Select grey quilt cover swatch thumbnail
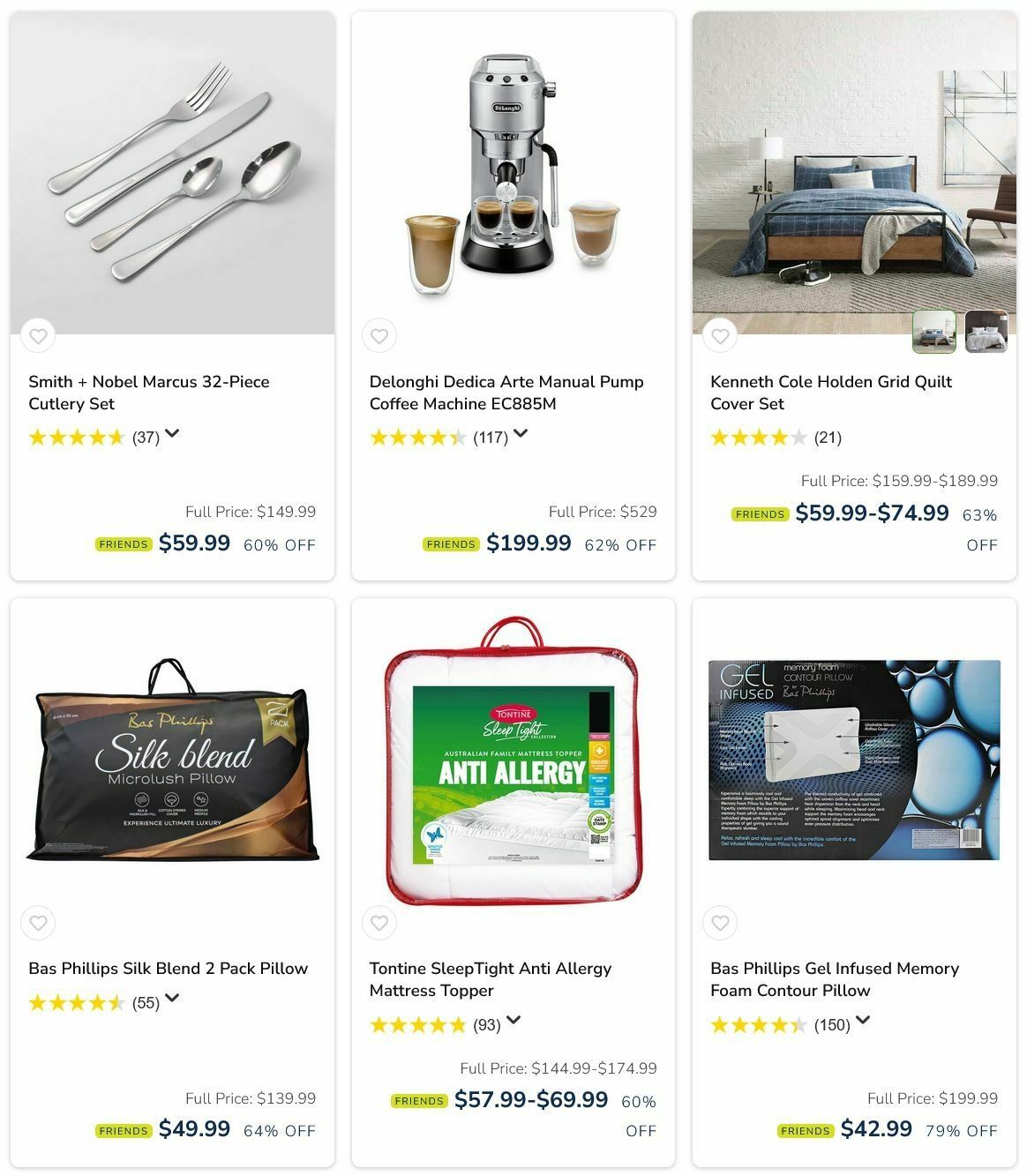This screenshot has width=1027, height=1176. [986, 332]
